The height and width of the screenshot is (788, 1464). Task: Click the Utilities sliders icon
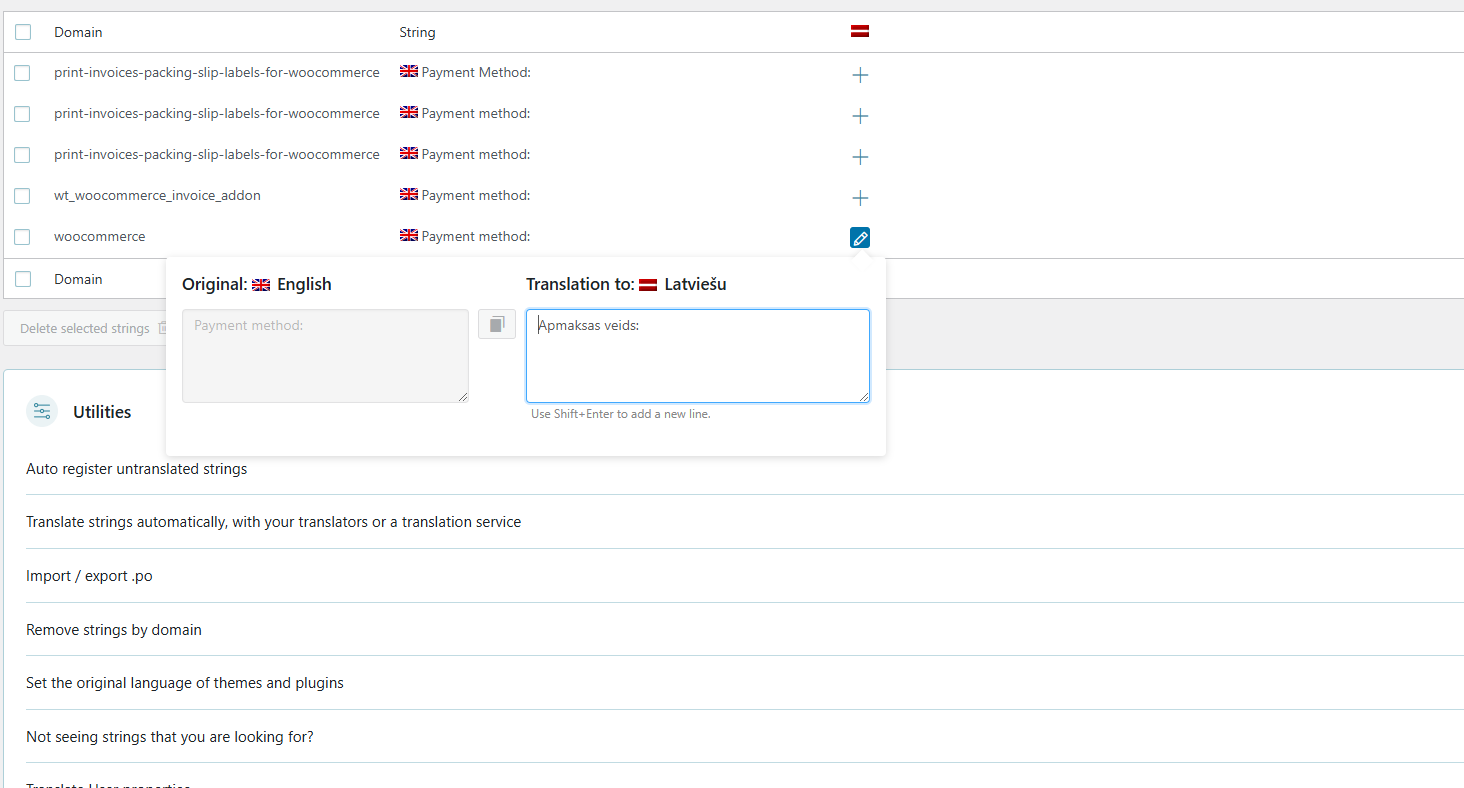click(42, 411)
